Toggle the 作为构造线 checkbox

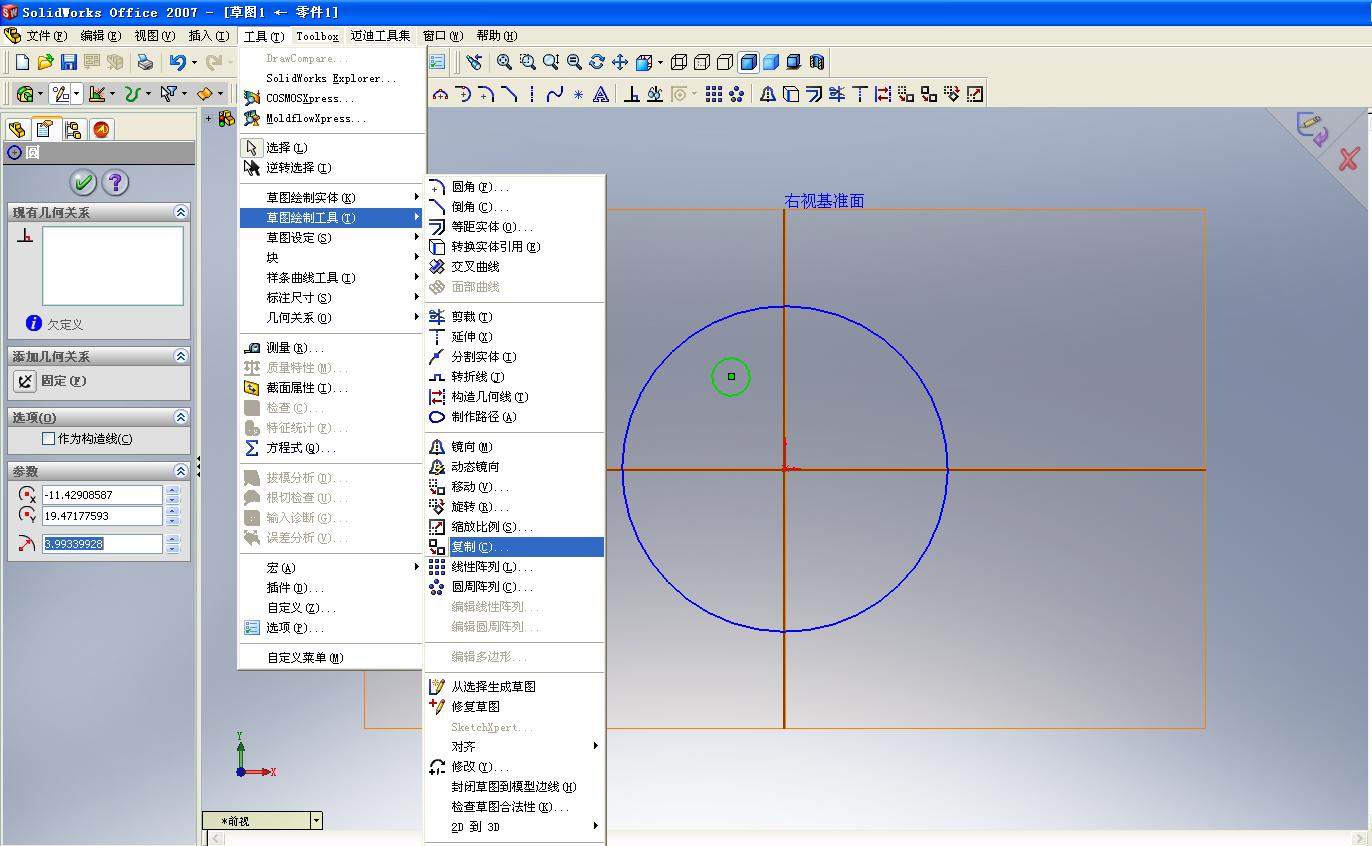pyautogui.click(x=48, y=438)
